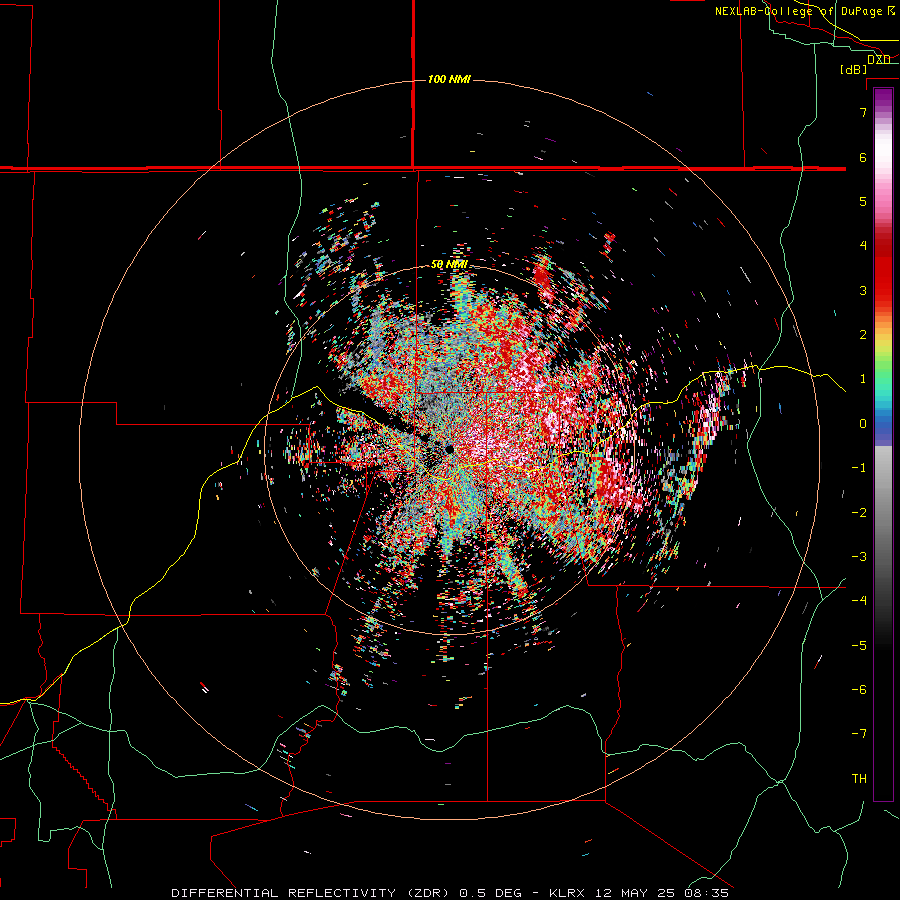This screenshot has height=900, width=900.
Task: Click the -6 tick label on scale
Action: click(x=859, y=690)
